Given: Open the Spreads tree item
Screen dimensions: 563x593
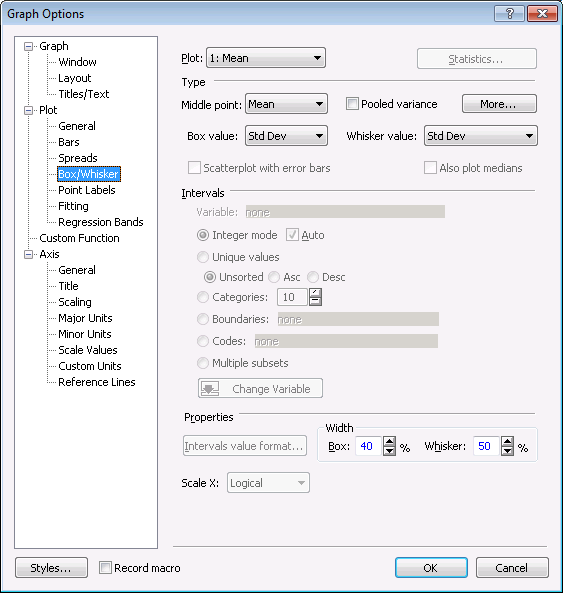Looking at the screenshot, I should click(78, 158).
